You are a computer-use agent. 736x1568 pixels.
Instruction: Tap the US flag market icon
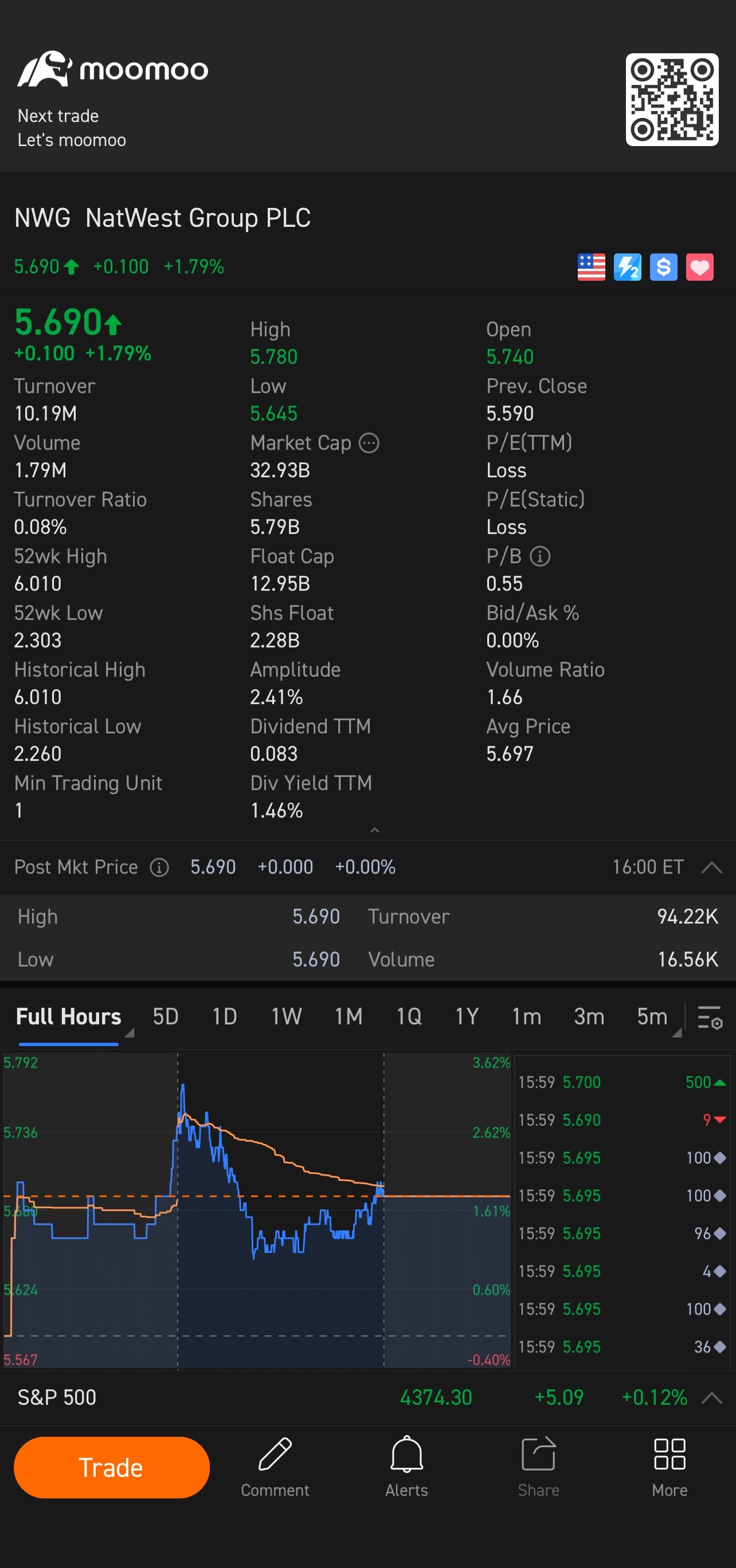click(591, 267)
